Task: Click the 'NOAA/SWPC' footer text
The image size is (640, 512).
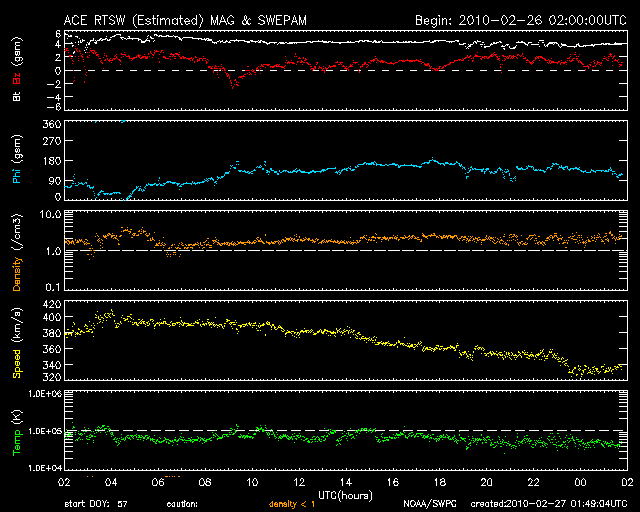Action: pos(430,505)
